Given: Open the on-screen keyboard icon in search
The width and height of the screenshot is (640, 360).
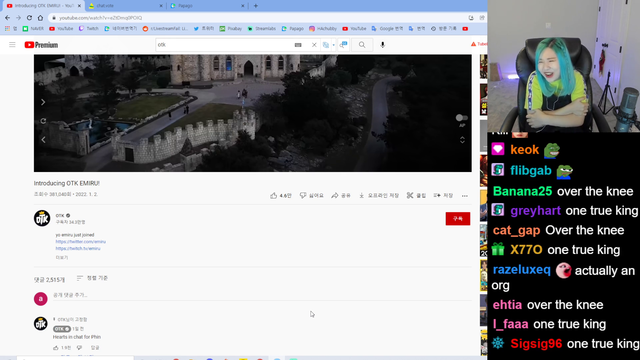Looking at the screenshot, I should coord(298,45).
